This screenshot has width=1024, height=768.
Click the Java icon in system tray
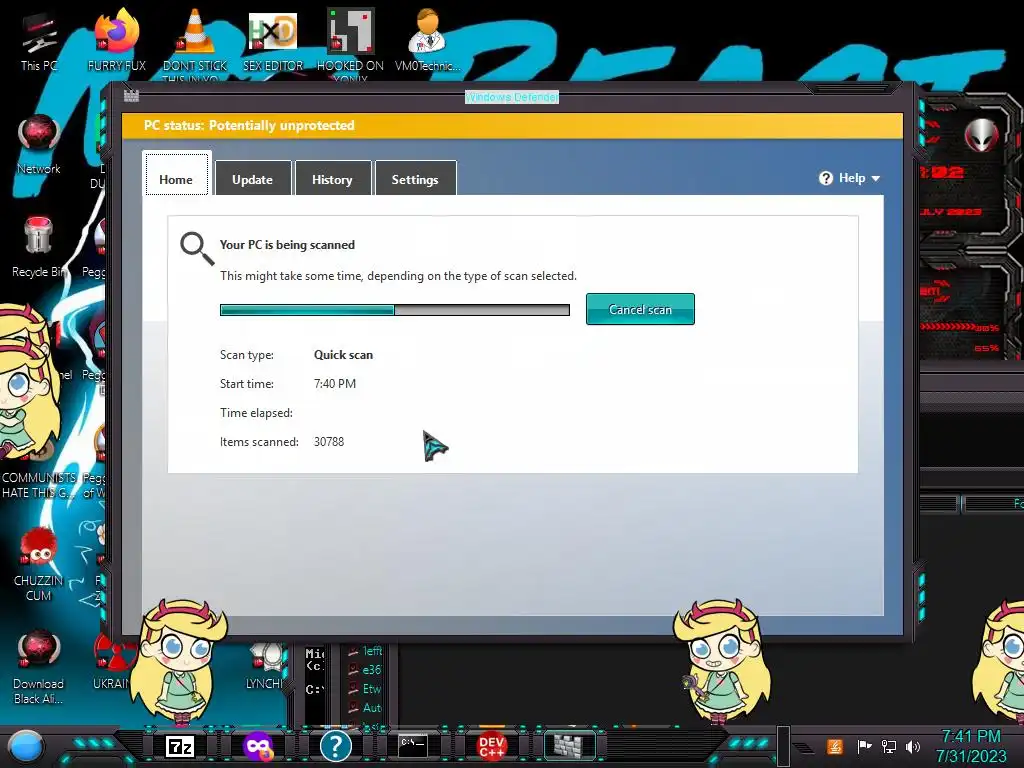pyautogui.click(x=835, y=746)
